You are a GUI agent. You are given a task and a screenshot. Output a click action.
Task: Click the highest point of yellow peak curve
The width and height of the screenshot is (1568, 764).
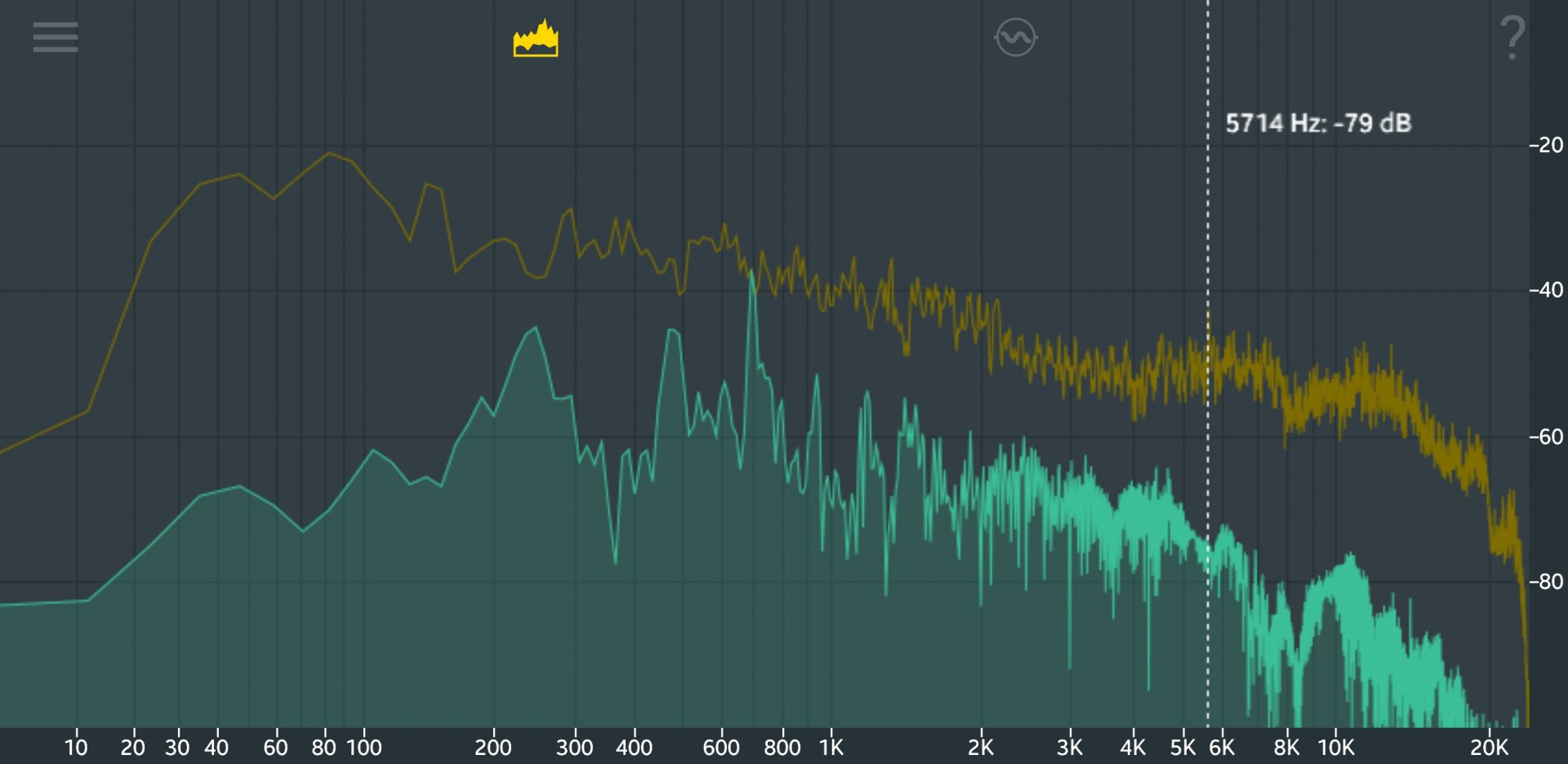tap(328, 153)
